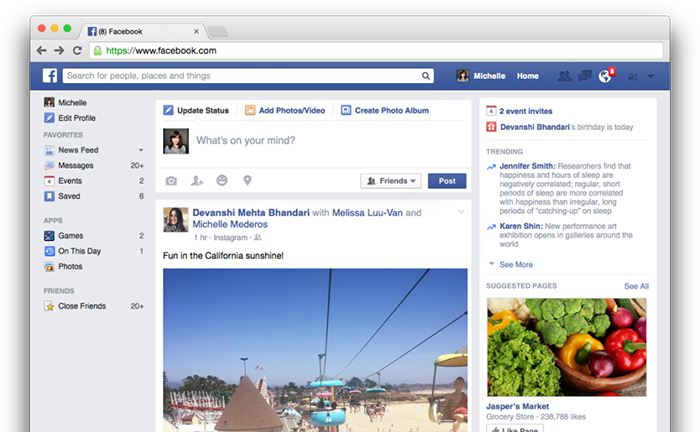Close the Facebook browser tab
The width and height of the screenshot is (700, 432).
coord(196,31)
